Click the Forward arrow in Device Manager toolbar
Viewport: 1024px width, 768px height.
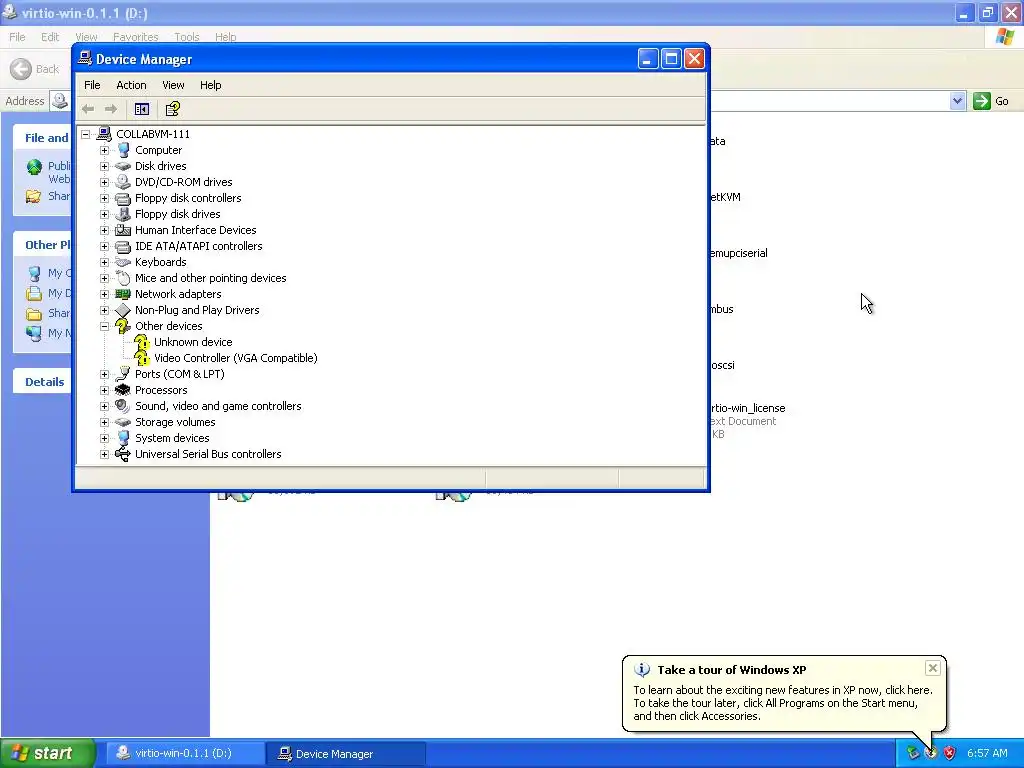pos(111,109)
